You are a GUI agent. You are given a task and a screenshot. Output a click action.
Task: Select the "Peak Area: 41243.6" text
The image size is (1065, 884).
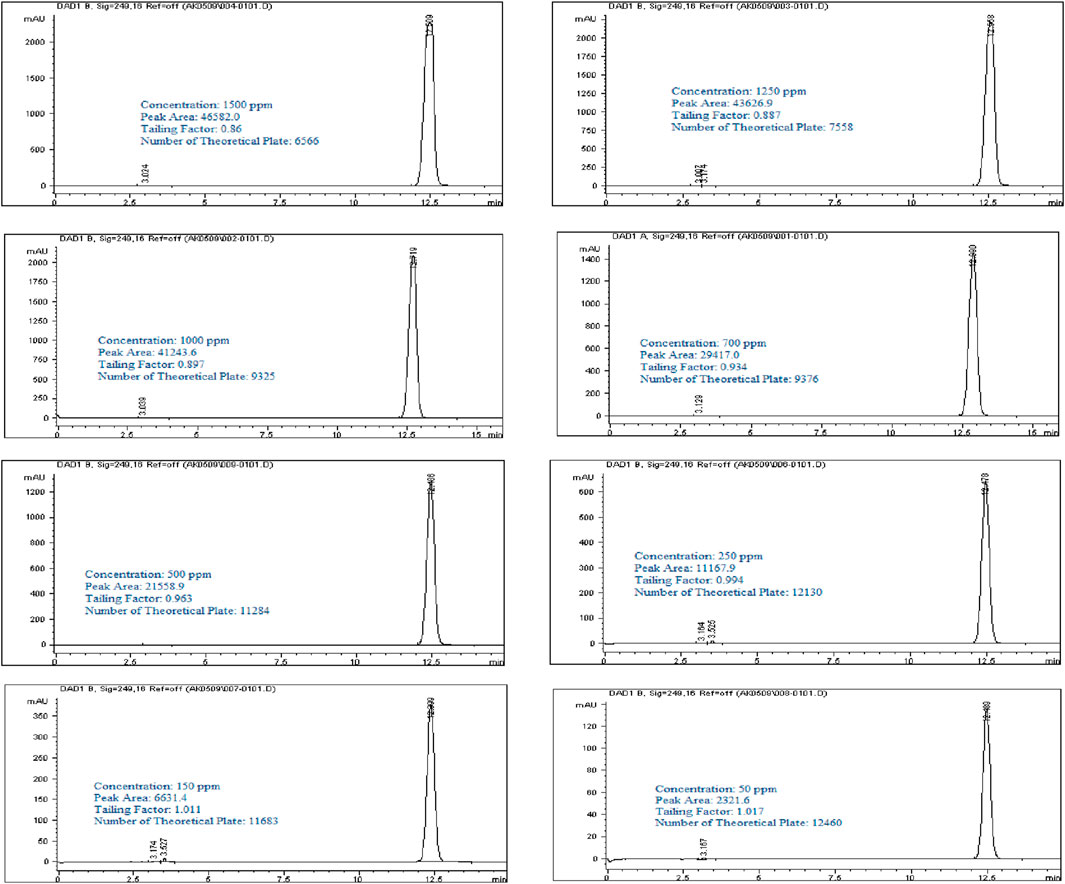147,352
